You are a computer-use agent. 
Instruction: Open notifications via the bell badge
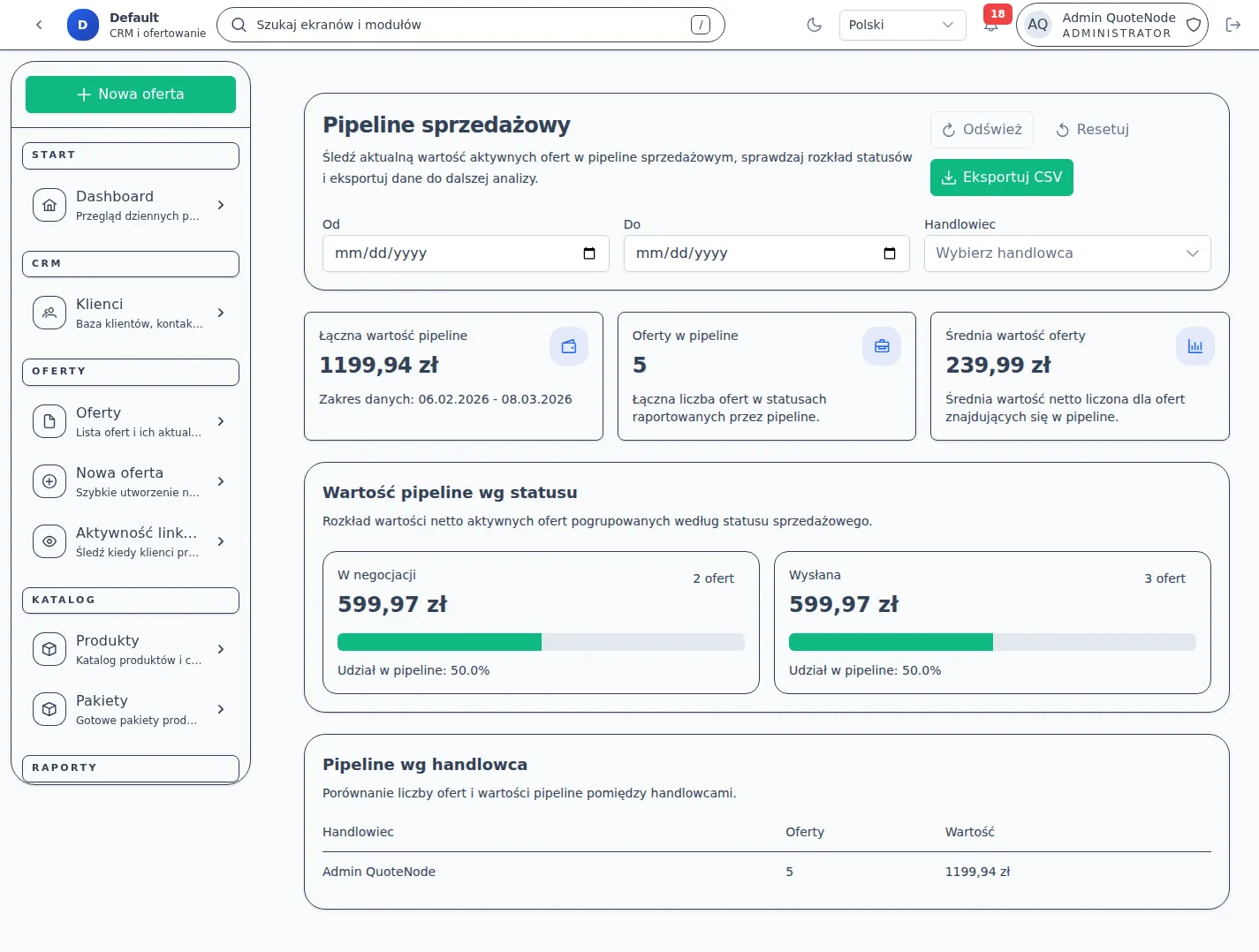click(991, 25)
